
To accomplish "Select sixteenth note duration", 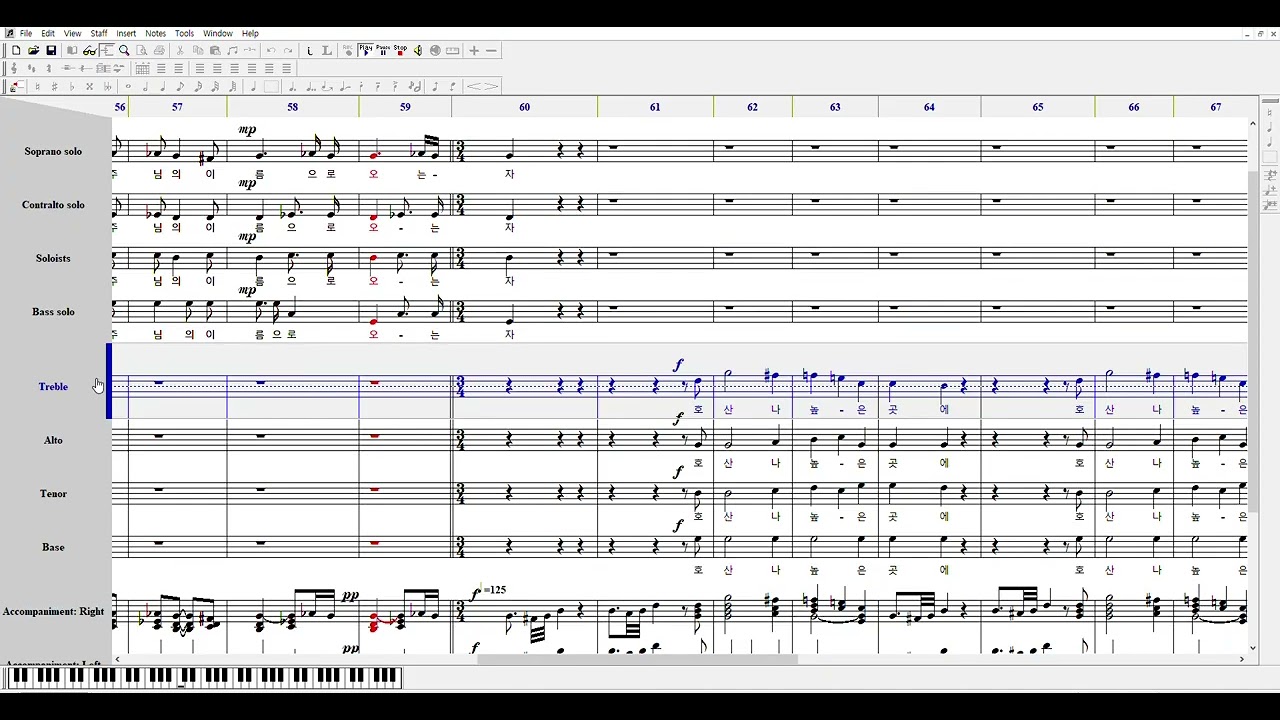I will coord(198,86).
